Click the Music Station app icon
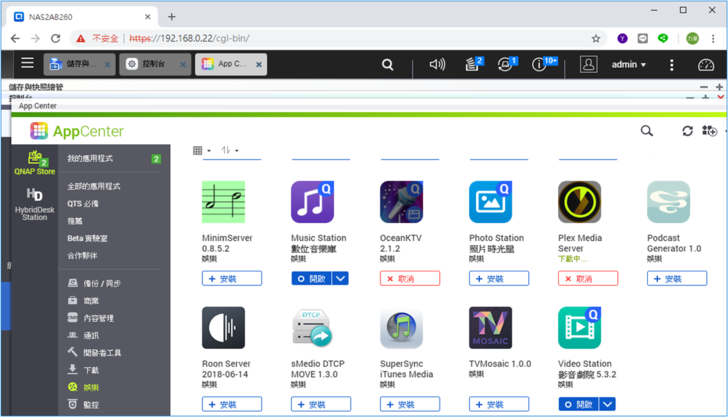Viewport: 728px width, 417px height. pos(312,202)
